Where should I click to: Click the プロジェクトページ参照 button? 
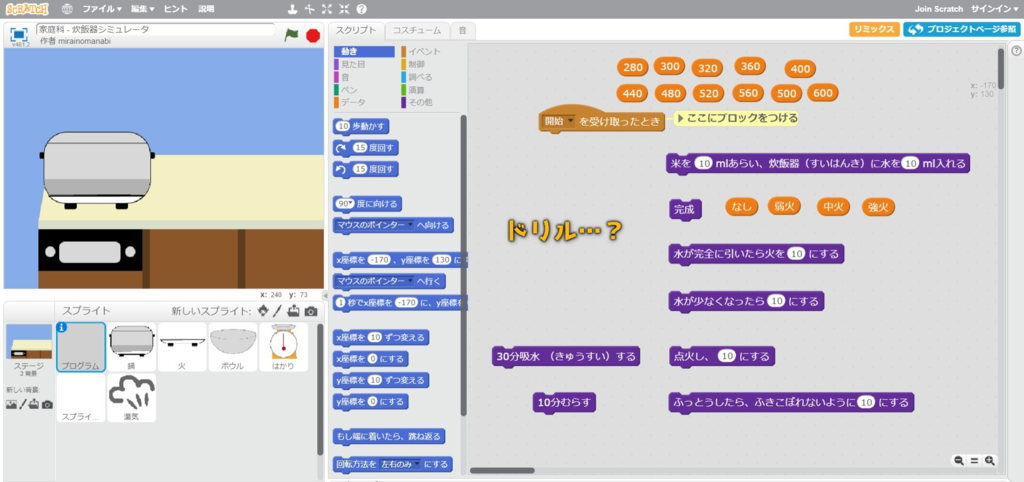961,29
